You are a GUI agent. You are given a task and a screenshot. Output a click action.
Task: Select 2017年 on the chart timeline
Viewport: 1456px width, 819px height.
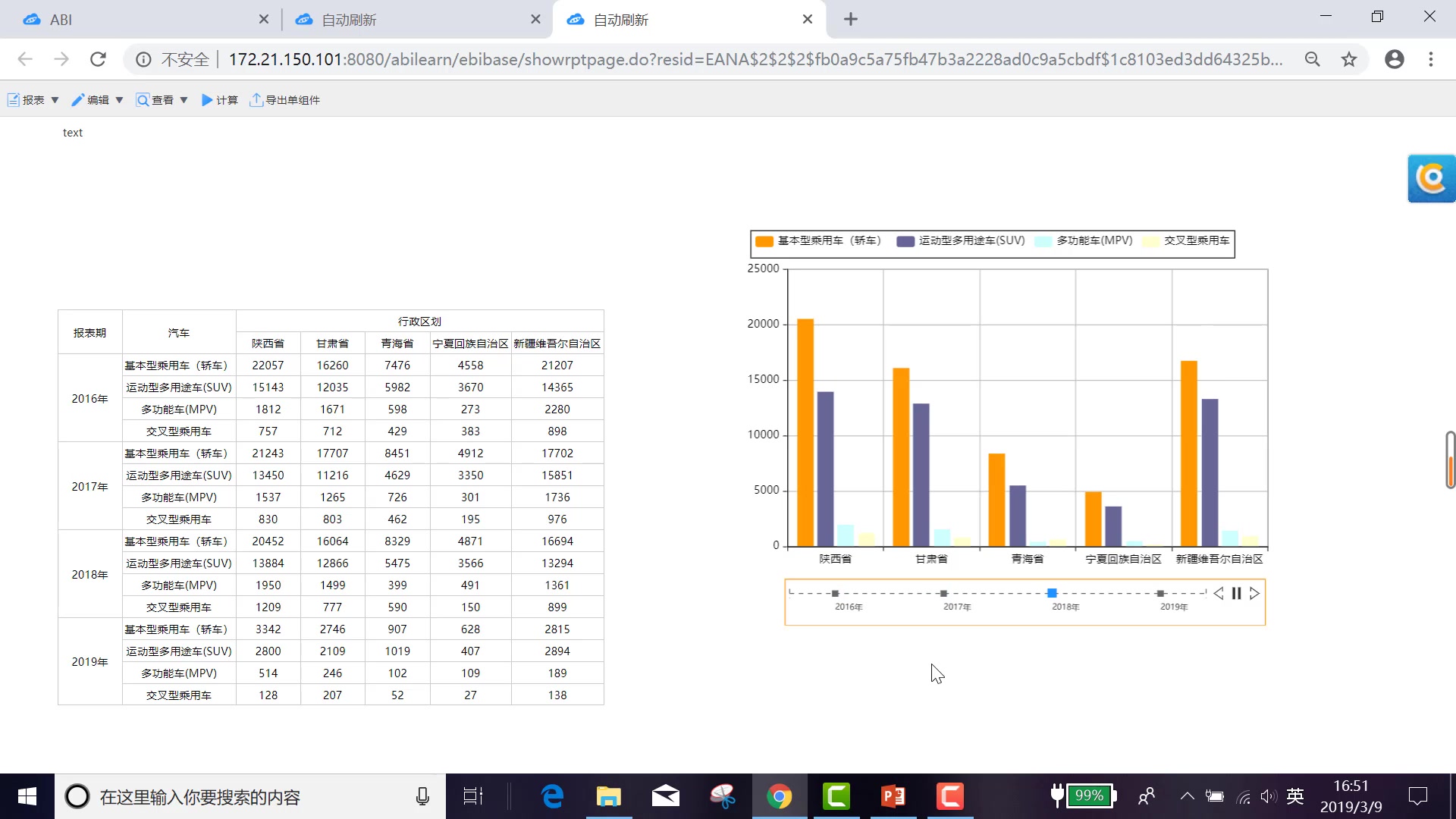pos(943,594)
